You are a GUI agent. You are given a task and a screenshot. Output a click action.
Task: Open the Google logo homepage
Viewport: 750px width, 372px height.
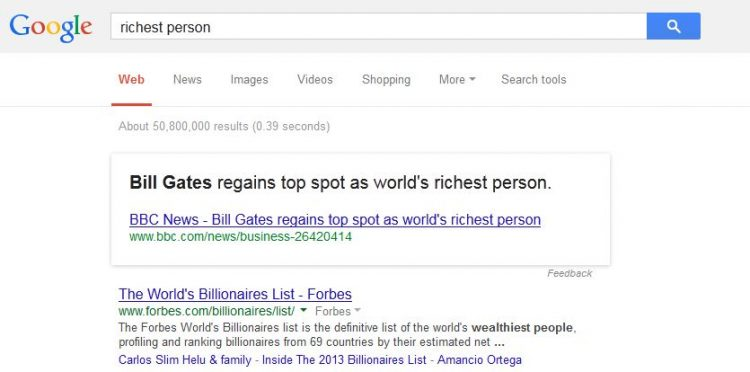[50, 27]
